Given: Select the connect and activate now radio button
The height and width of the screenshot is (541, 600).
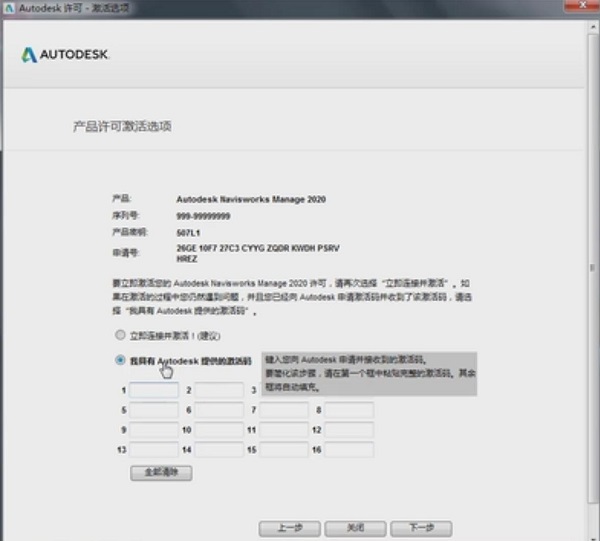Looking at the screenshot, I should (x=120, y=335).
